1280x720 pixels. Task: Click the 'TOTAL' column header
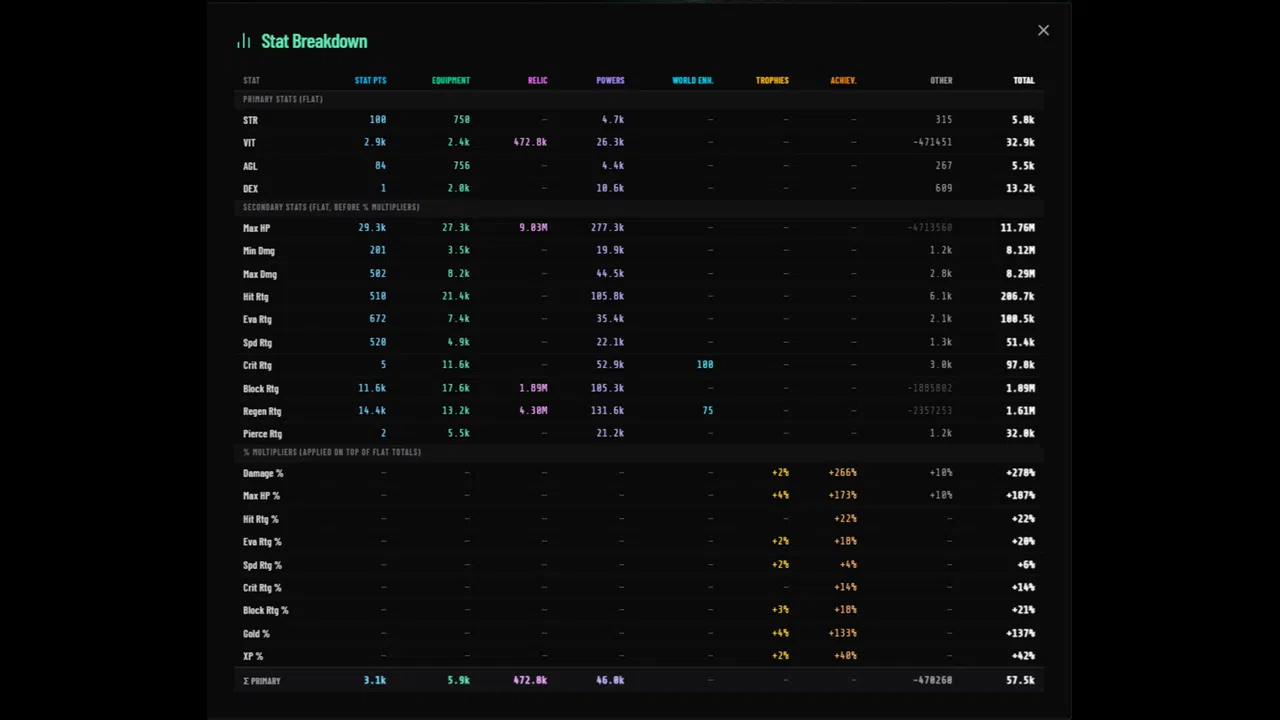coord(1024,80)
